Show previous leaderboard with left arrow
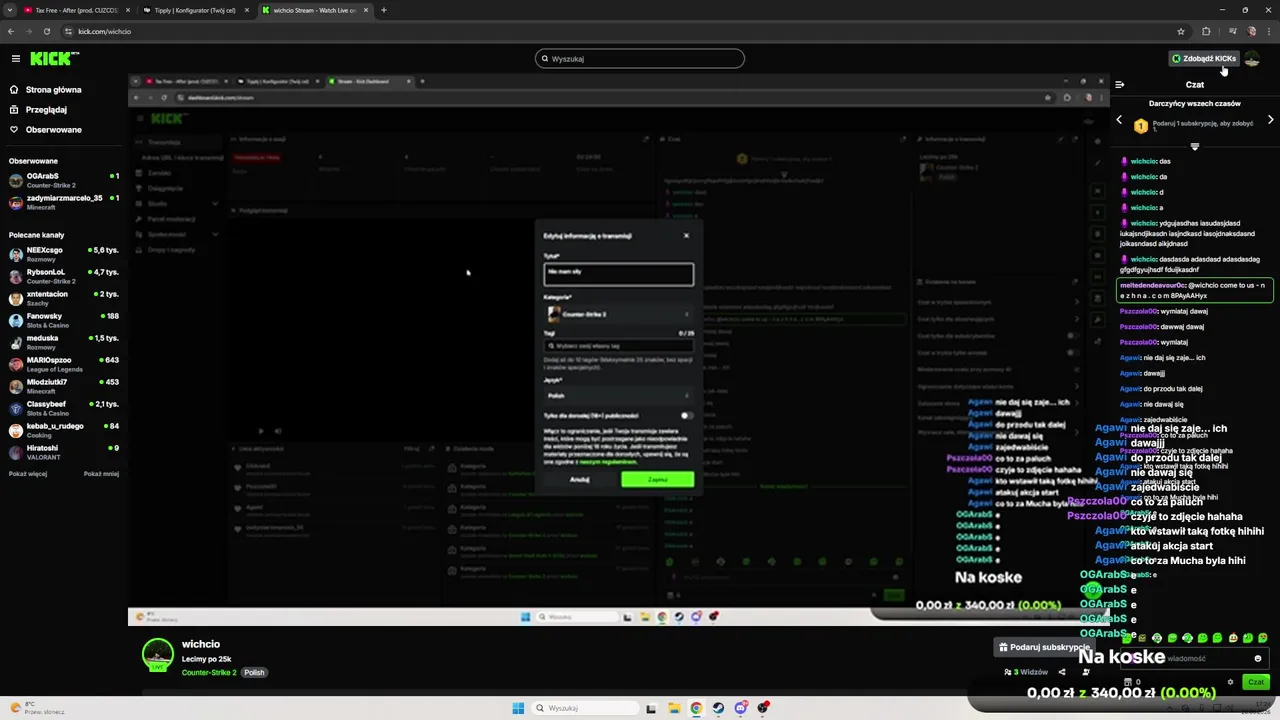 [1119, 119]
